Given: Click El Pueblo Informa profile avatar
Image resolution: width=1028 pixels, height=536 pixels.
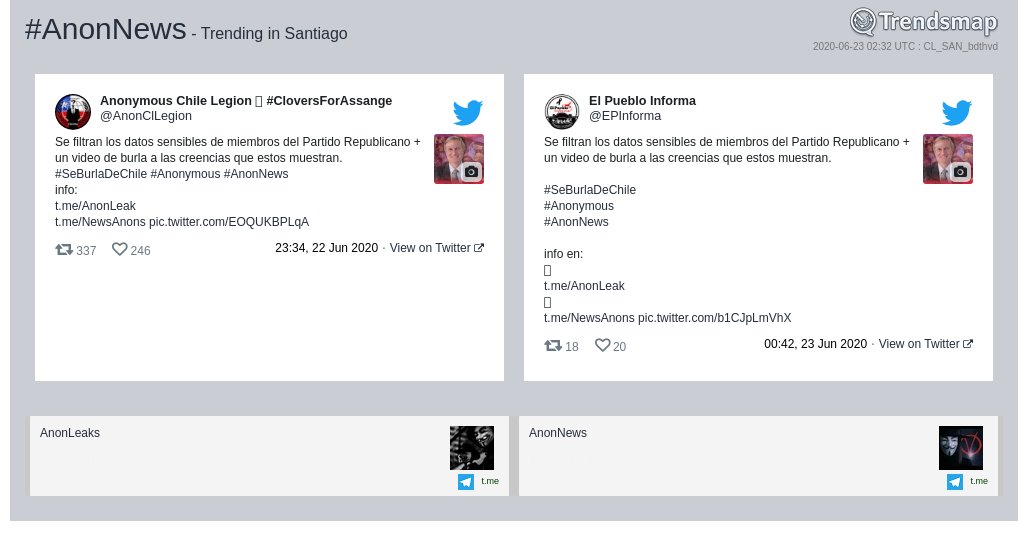Looking at the screenshot, I should [562, 111].
